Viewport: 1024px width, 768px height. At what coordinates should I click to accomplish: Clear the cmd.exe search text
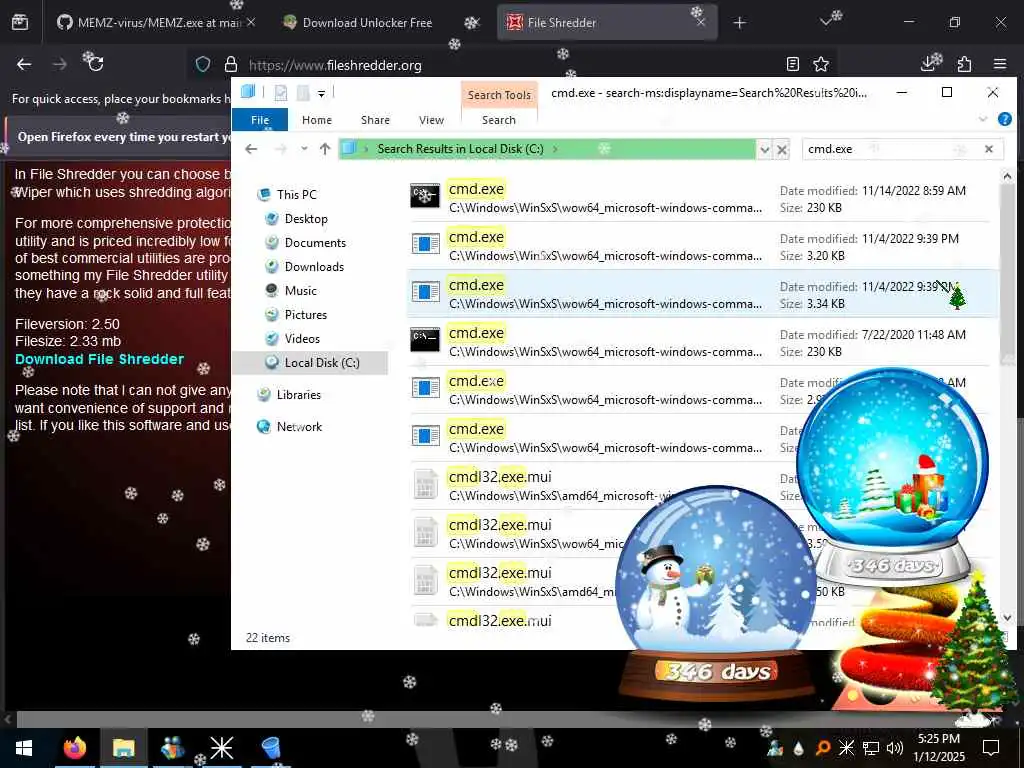point(989,149)
